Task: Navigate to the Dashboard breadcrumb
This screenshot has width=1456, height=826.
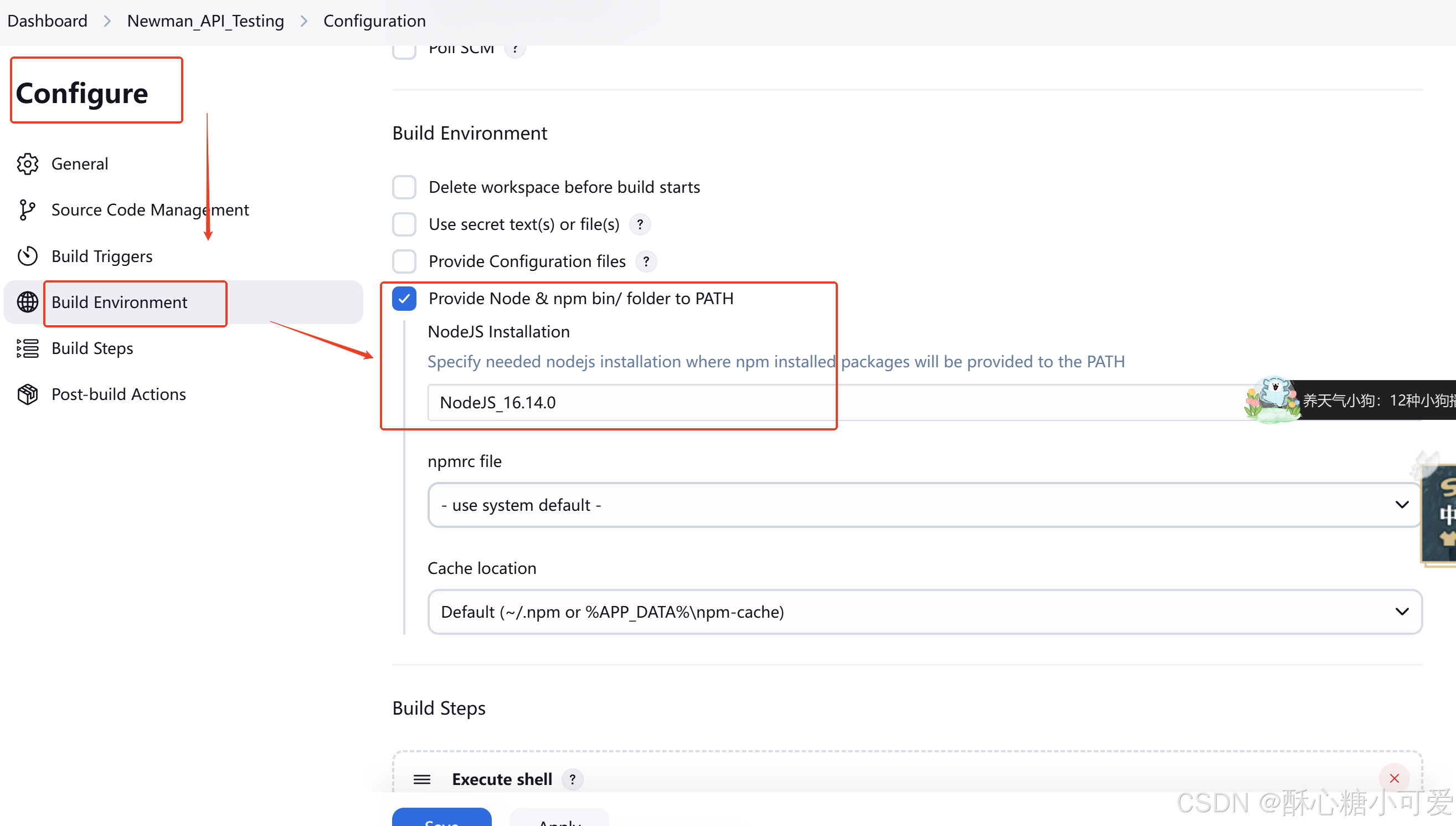Action: (x=47, y=20)
